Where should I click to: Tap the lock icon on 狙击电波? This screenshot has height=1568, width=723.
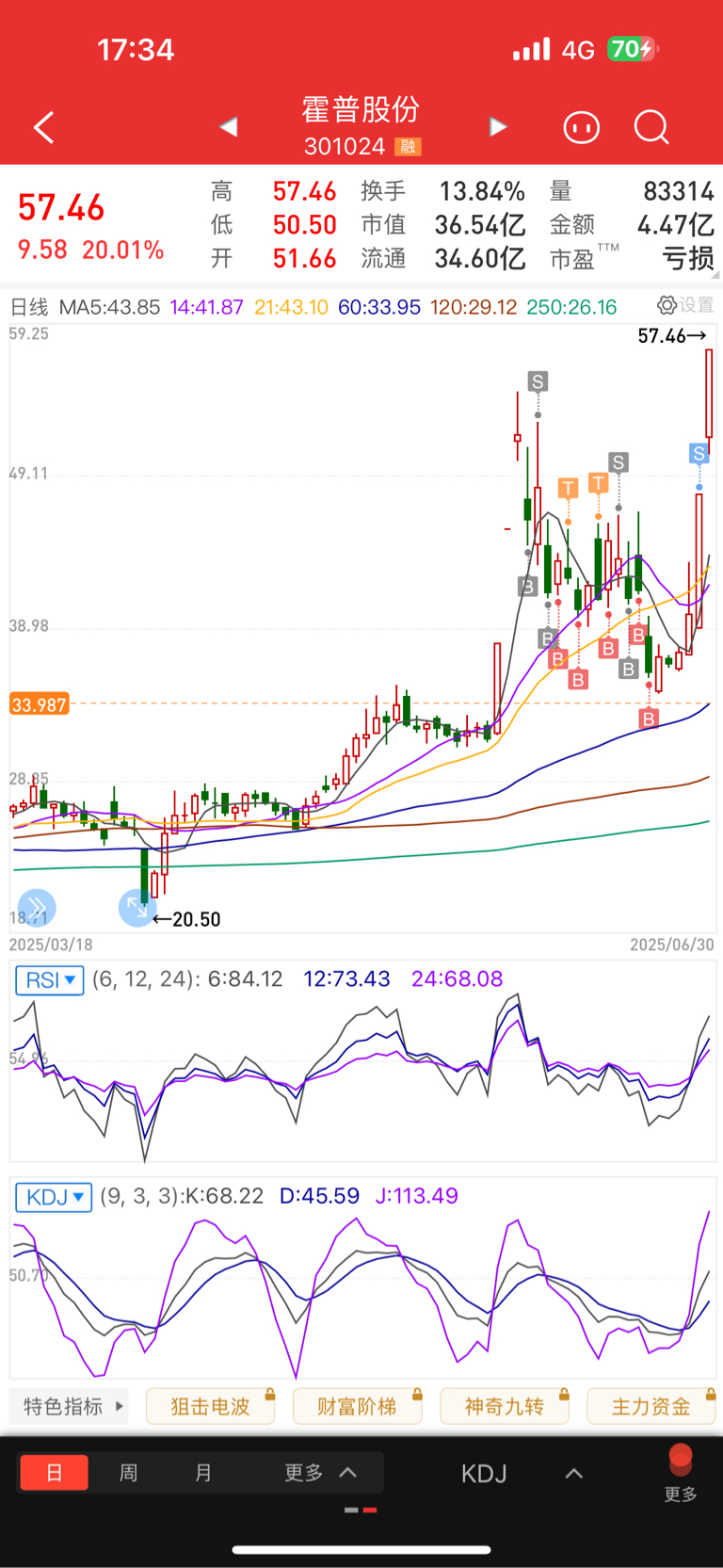269,1395
